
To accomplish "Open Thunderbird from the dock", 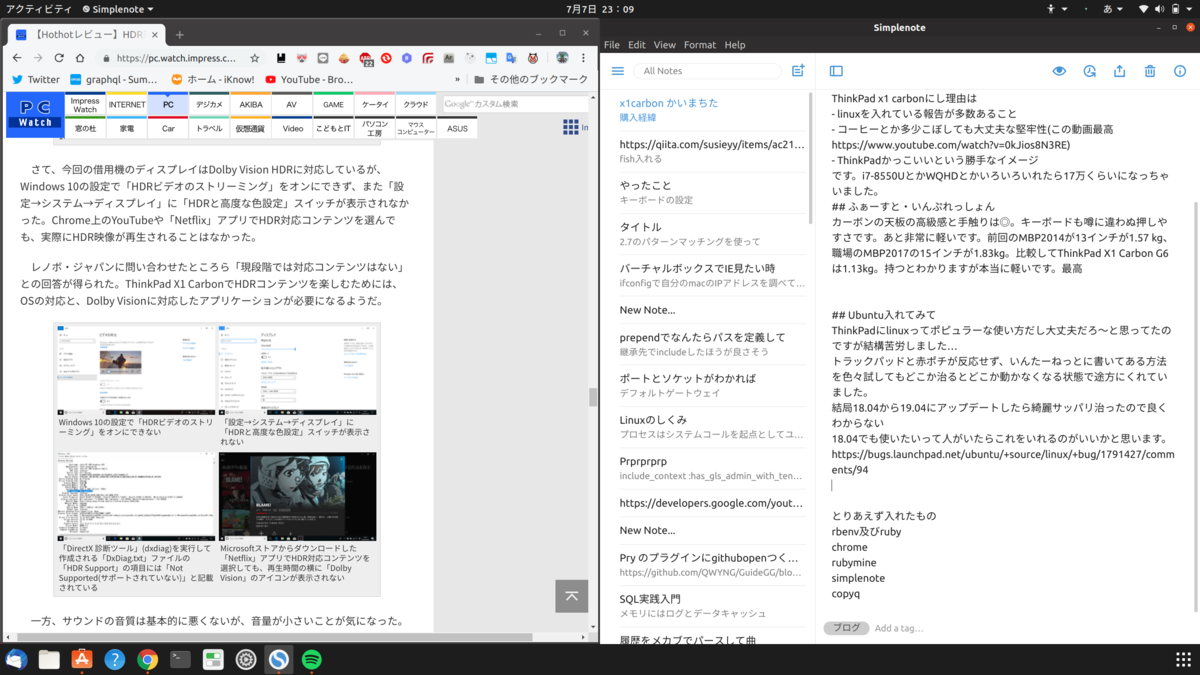I will 16,659.
